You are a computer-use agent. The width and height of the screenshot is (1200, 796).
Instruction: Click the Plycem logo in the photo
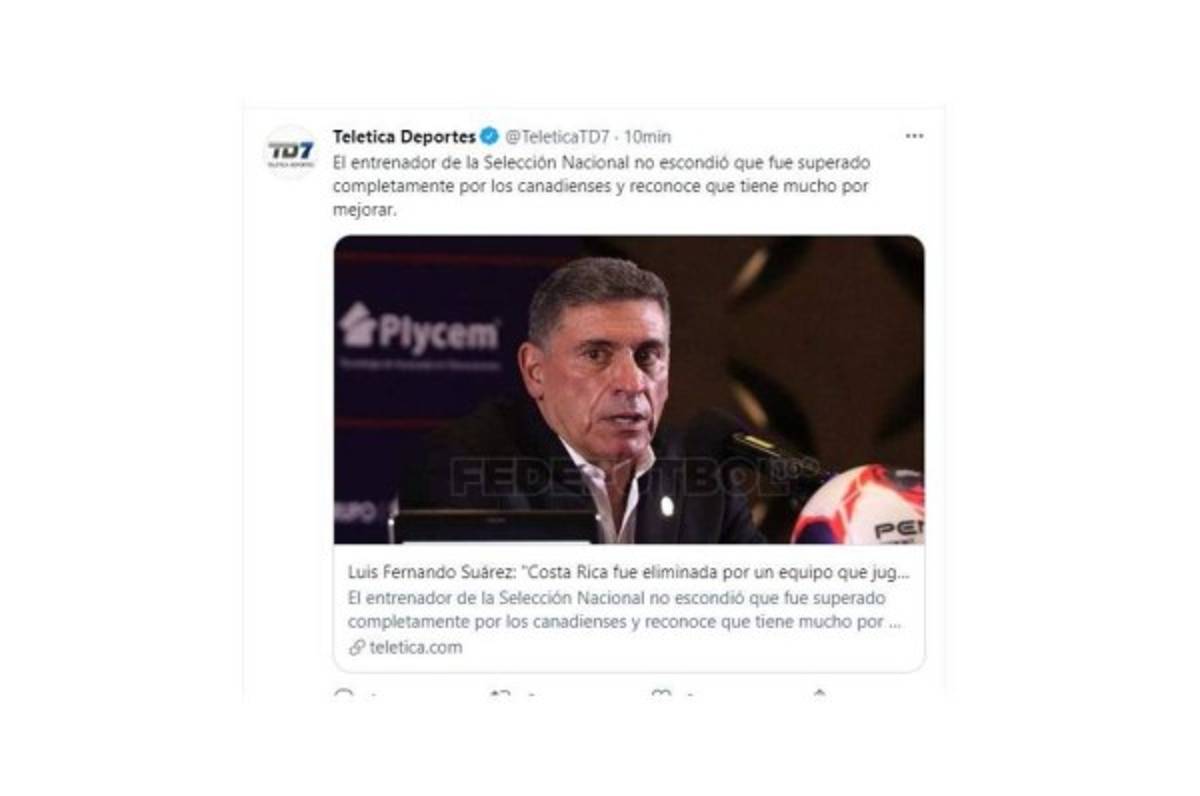pos(419,331)
